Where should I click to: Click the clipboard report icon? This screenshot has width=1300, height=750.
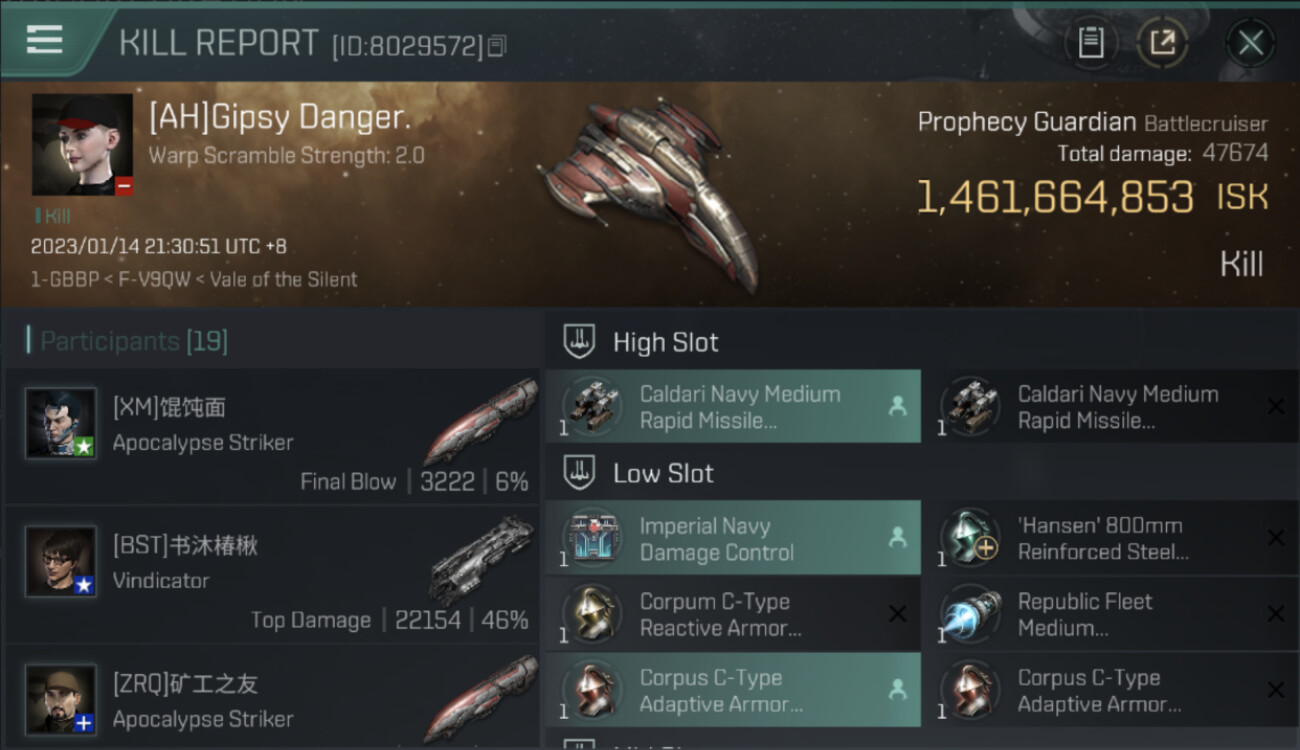point(1090,43)
